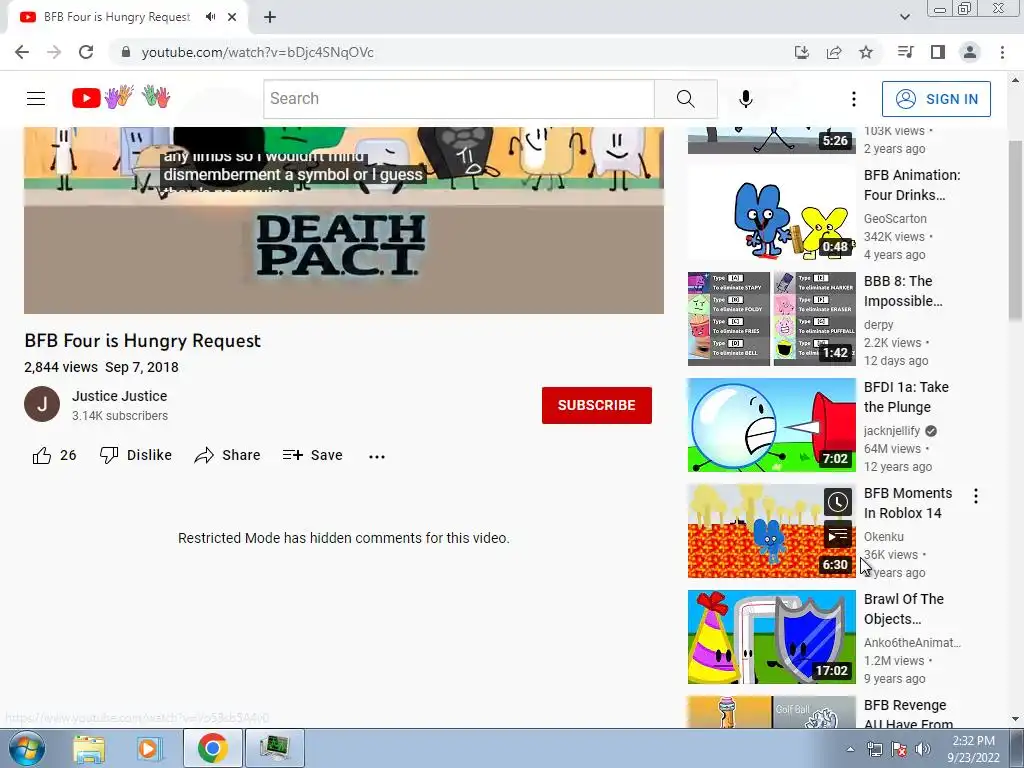
Task: Share this page from address bar
Action: click(834, 52)
